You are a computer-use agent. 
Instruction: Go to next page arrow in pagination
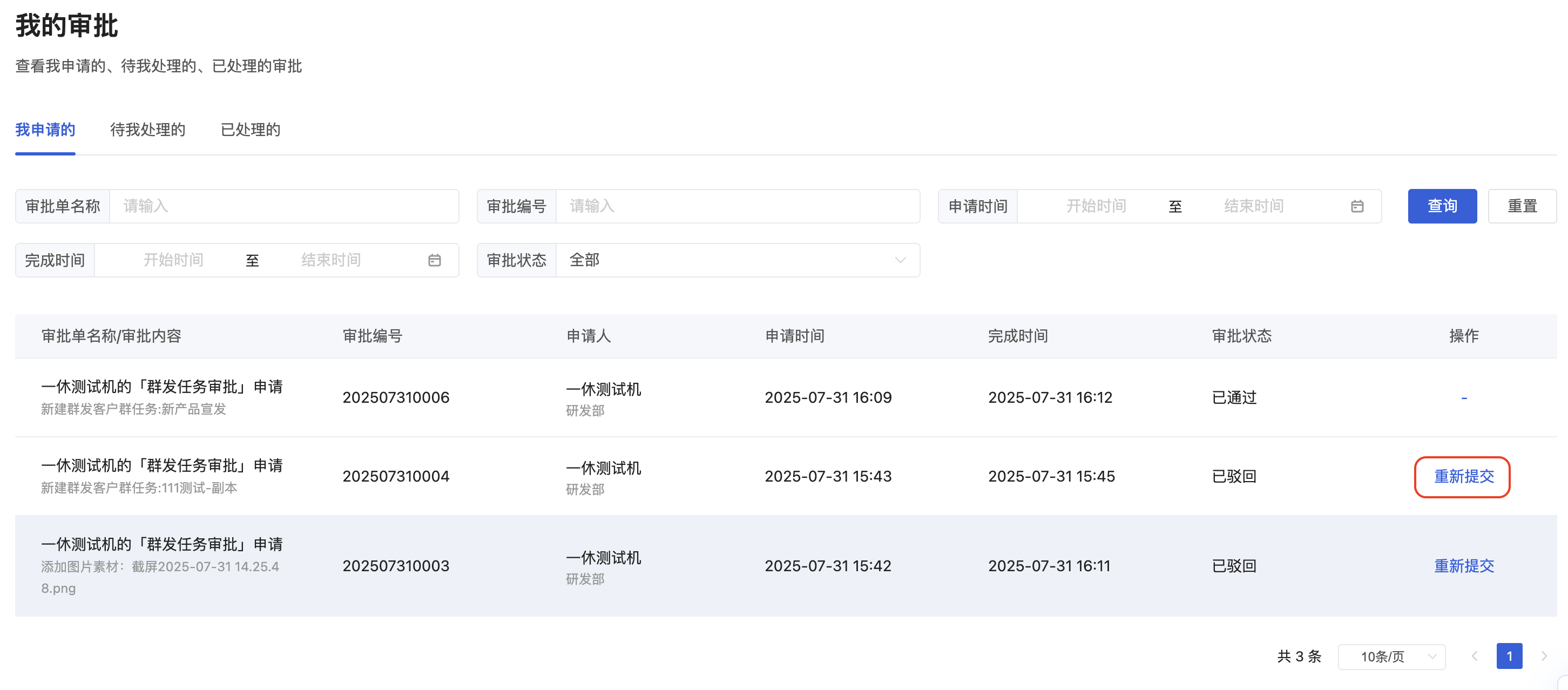(1544, 656)
